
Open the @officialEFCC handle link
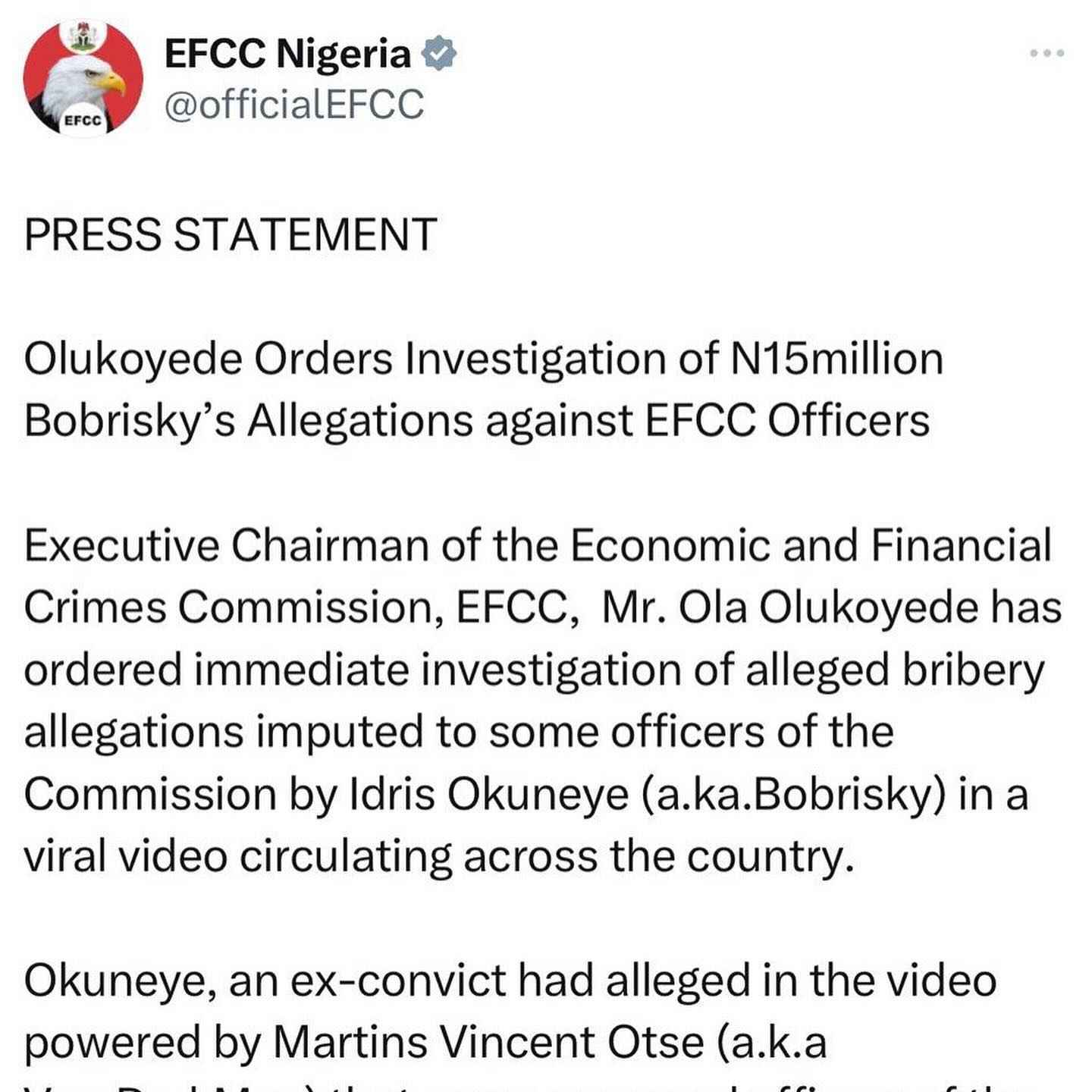pyautogui.click(x=294, y=105)
